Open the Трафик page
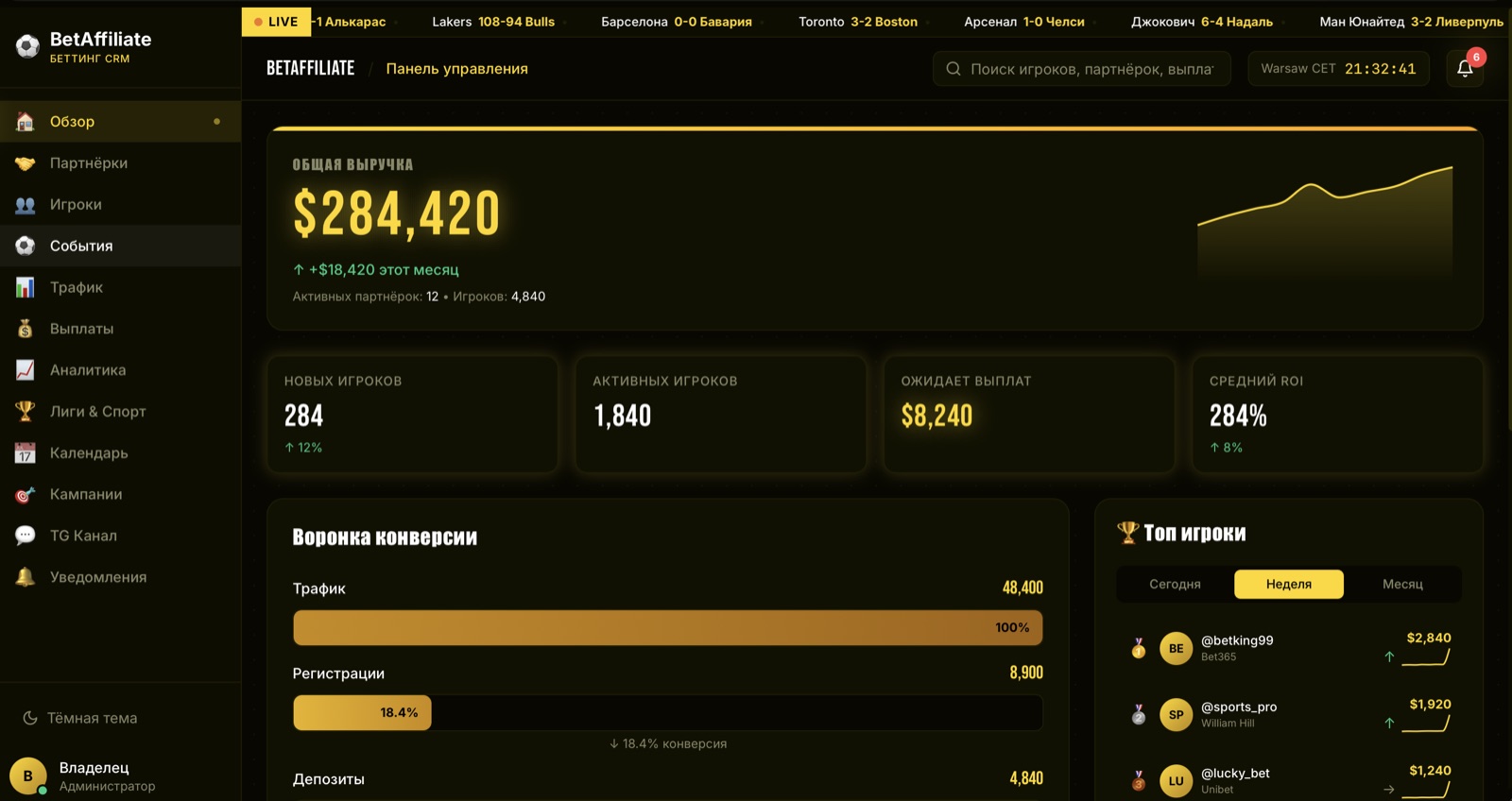The width and height of the screenshot is (1512, 801). pos(120,287)
